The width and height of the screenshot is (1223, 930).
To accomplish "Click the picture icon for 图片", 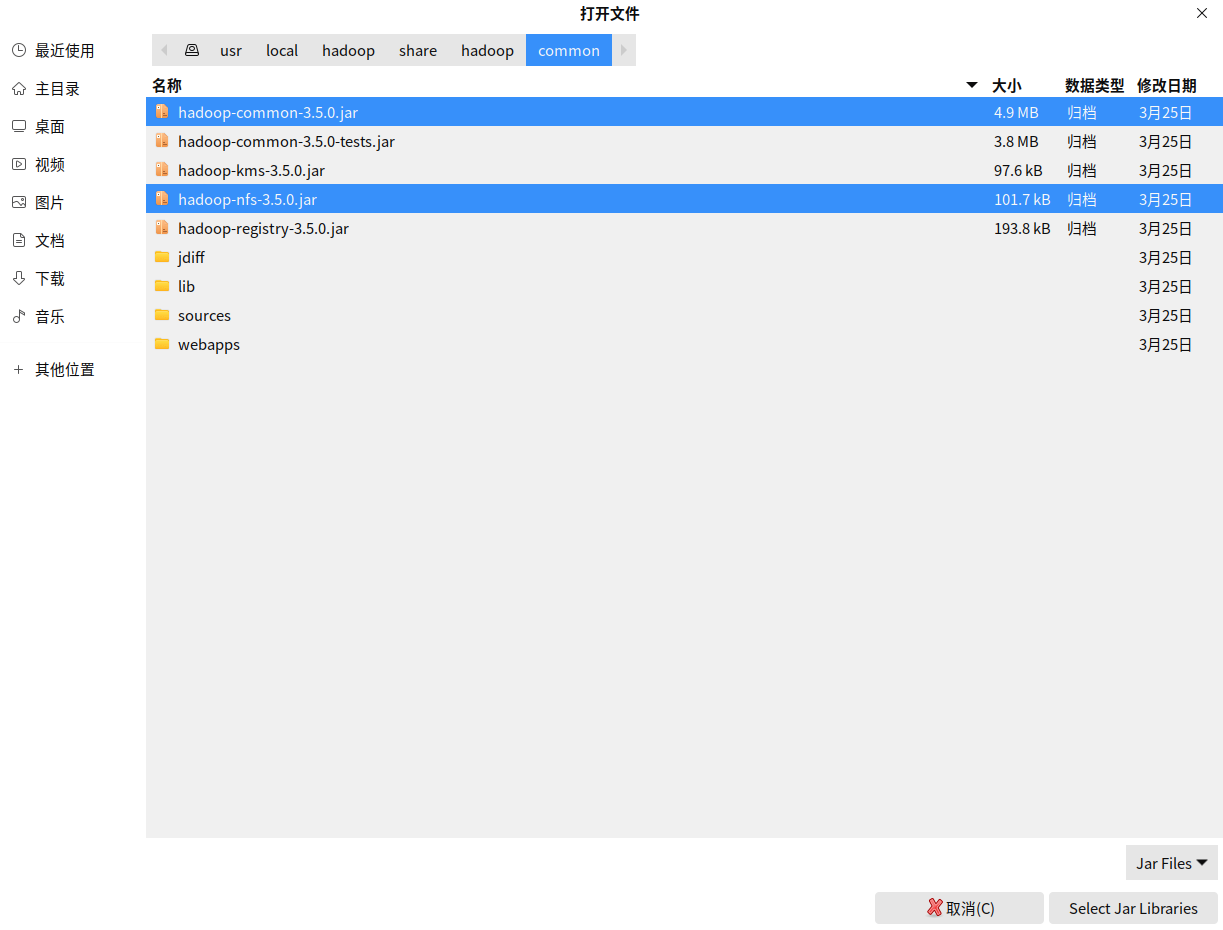I will click(x=18, y=202).
